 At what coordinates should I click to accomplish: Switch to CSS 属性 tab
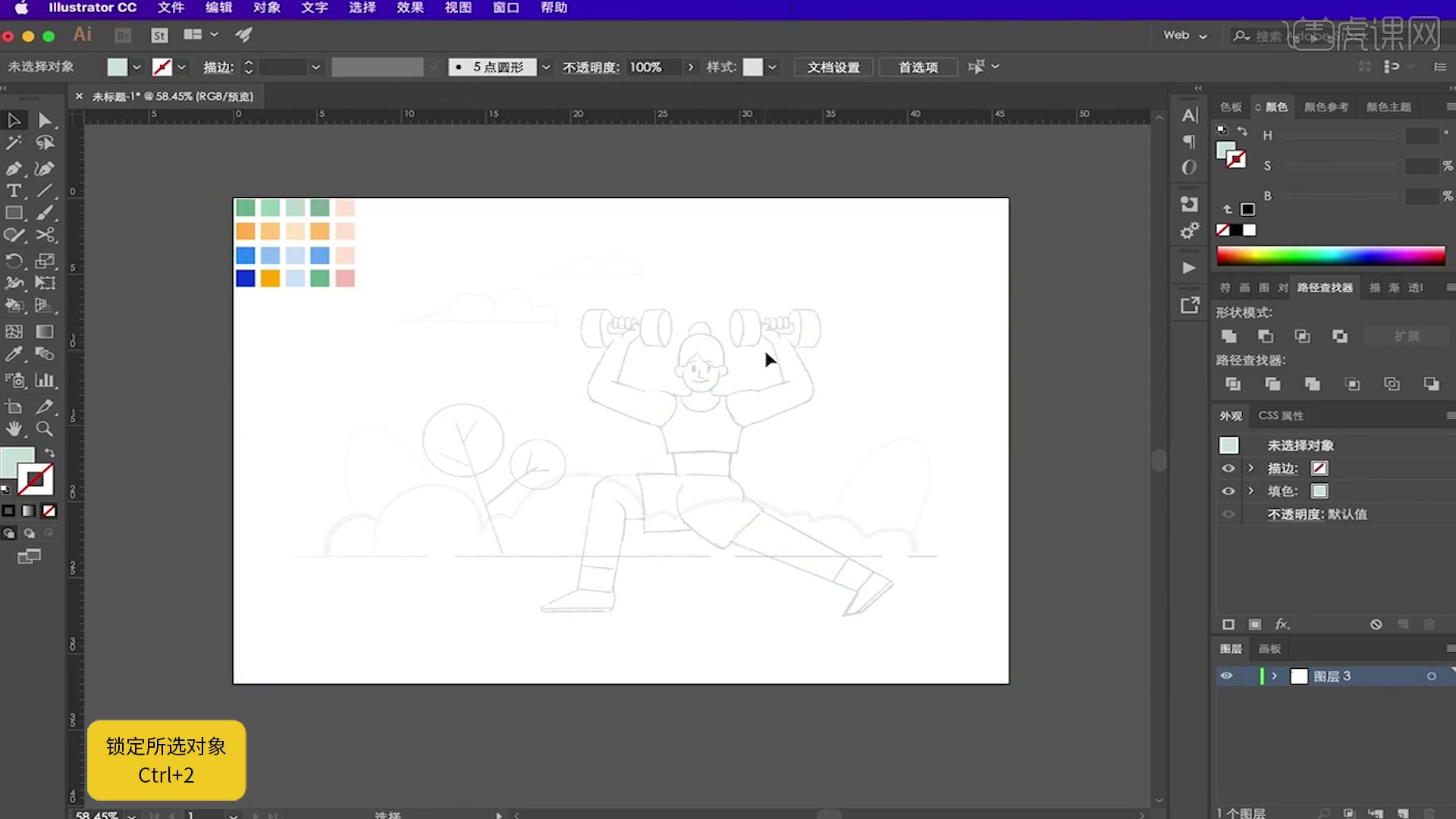pyautogui.click(x=1281, y=416)
